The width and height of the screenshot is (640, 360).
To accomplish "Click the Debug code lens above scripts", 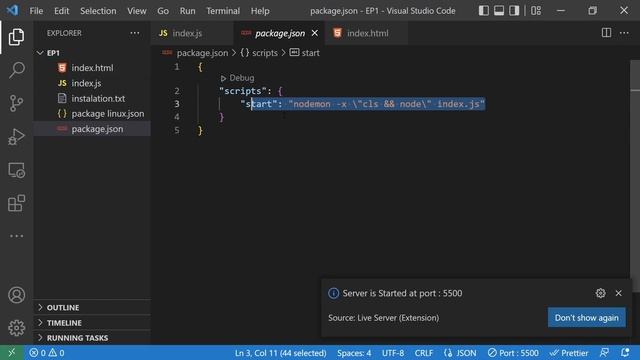I will tap(238, 78).
